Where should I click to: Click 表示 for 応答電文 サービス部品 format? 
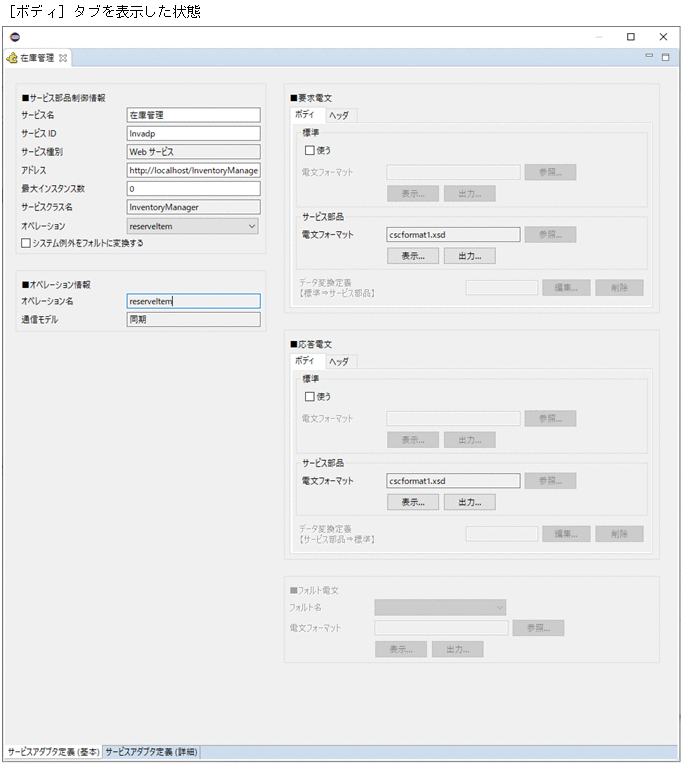coord(413,503)
